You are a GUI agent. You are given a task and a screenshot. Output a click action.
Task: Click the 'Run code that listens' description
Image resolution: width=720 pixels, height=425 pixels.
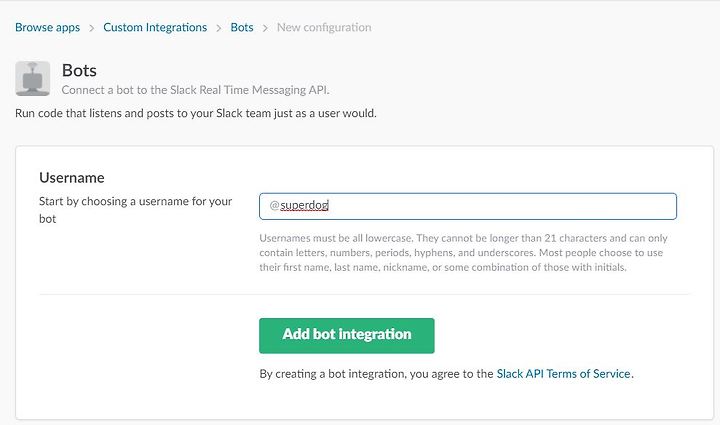pos(196,113)
